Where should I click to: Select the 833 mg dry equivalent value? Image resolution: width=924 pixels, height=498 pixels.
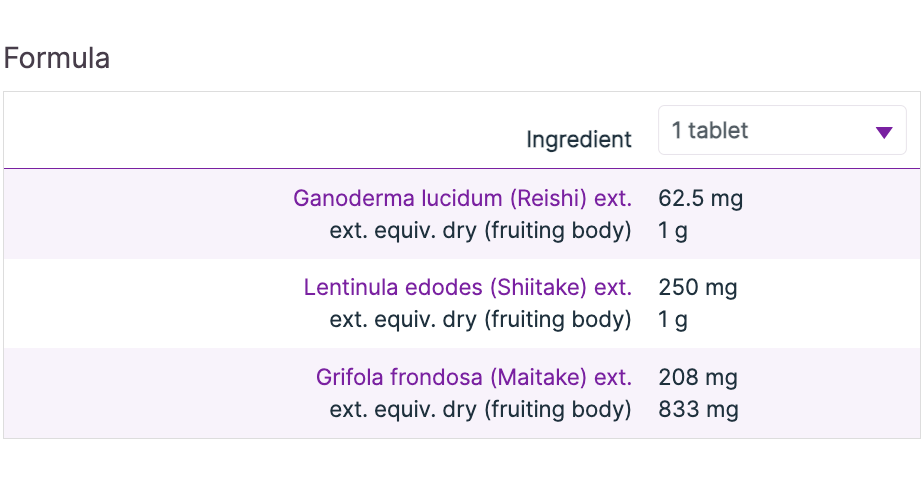point(698,409)
